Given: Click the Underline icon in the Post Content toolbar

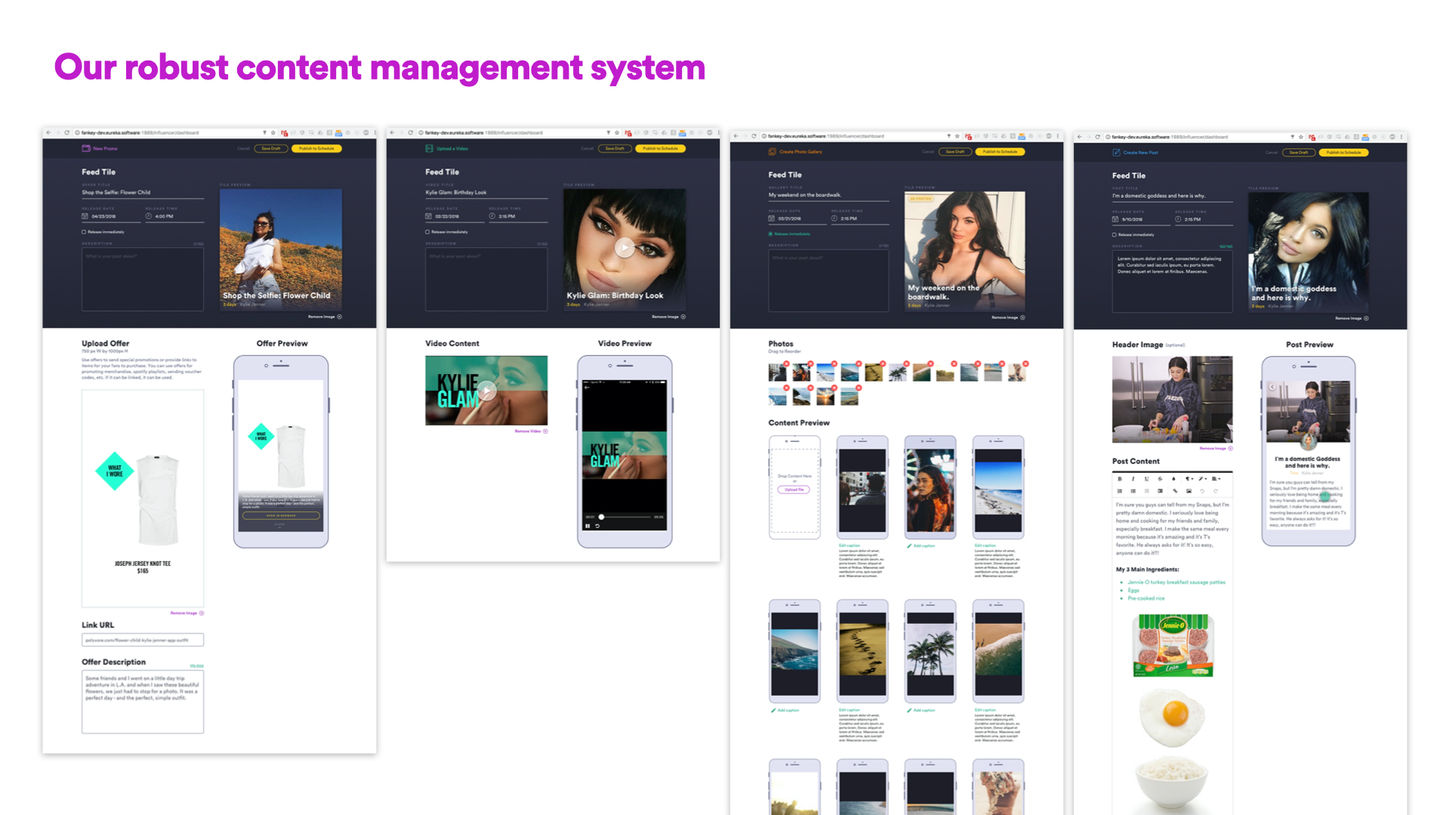Looking at the screenshot, I should pos(1147,479).
